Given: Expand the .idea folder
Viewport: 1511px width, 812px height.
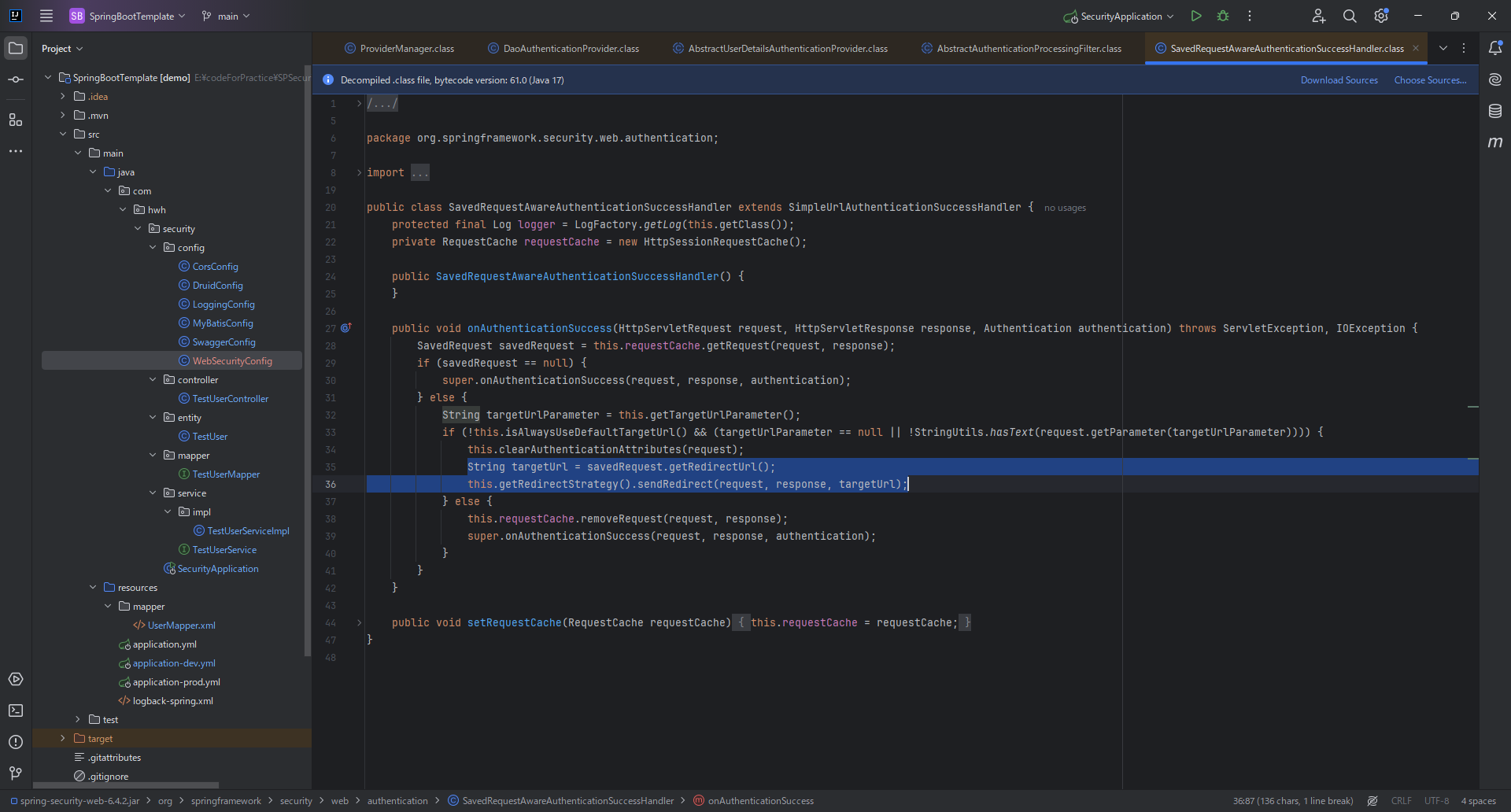Looking at the screenshot, I should (63, 96).
